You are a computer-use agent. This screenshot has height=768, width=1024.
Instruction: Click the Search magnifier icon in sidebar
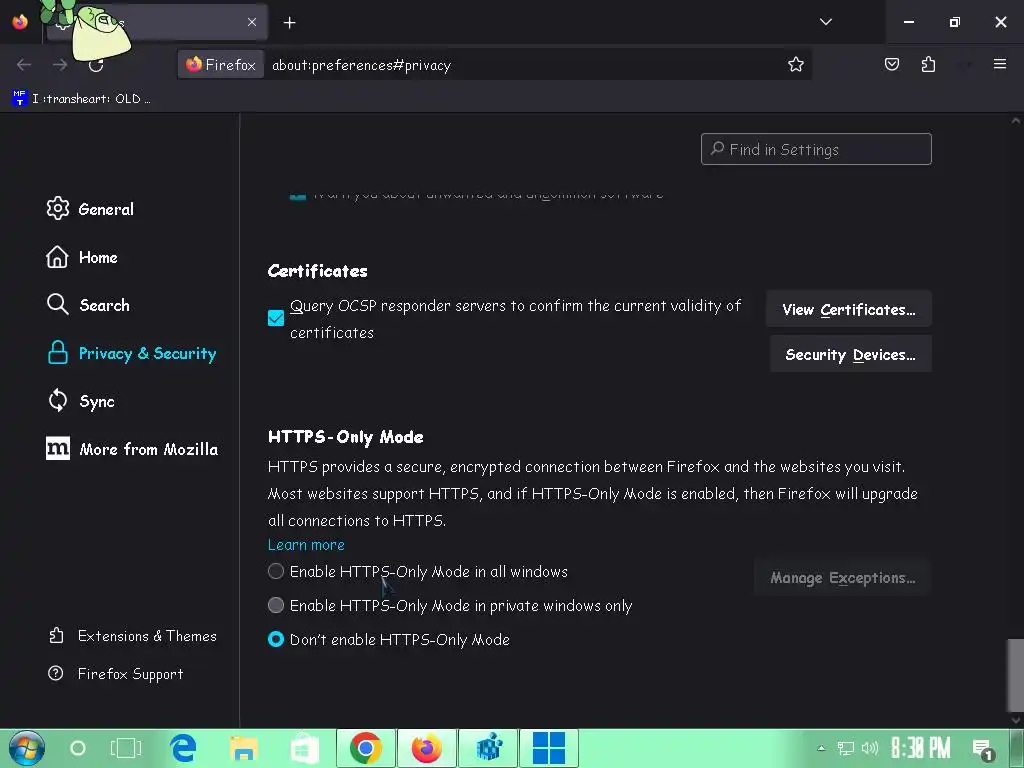(x=57, y=305)
